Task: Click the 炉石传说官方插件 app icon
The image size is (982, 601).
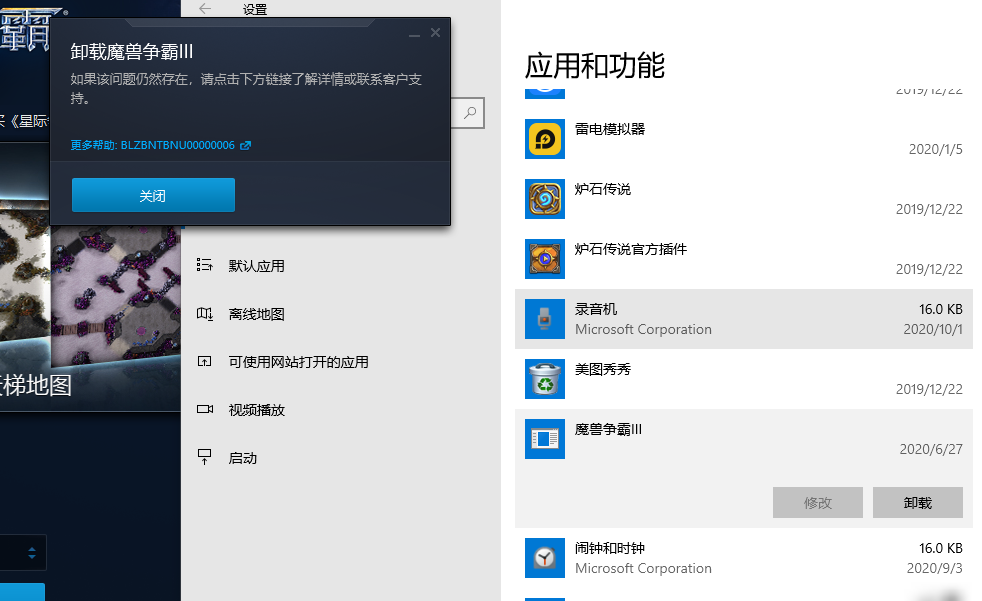Action: point(545,259)
